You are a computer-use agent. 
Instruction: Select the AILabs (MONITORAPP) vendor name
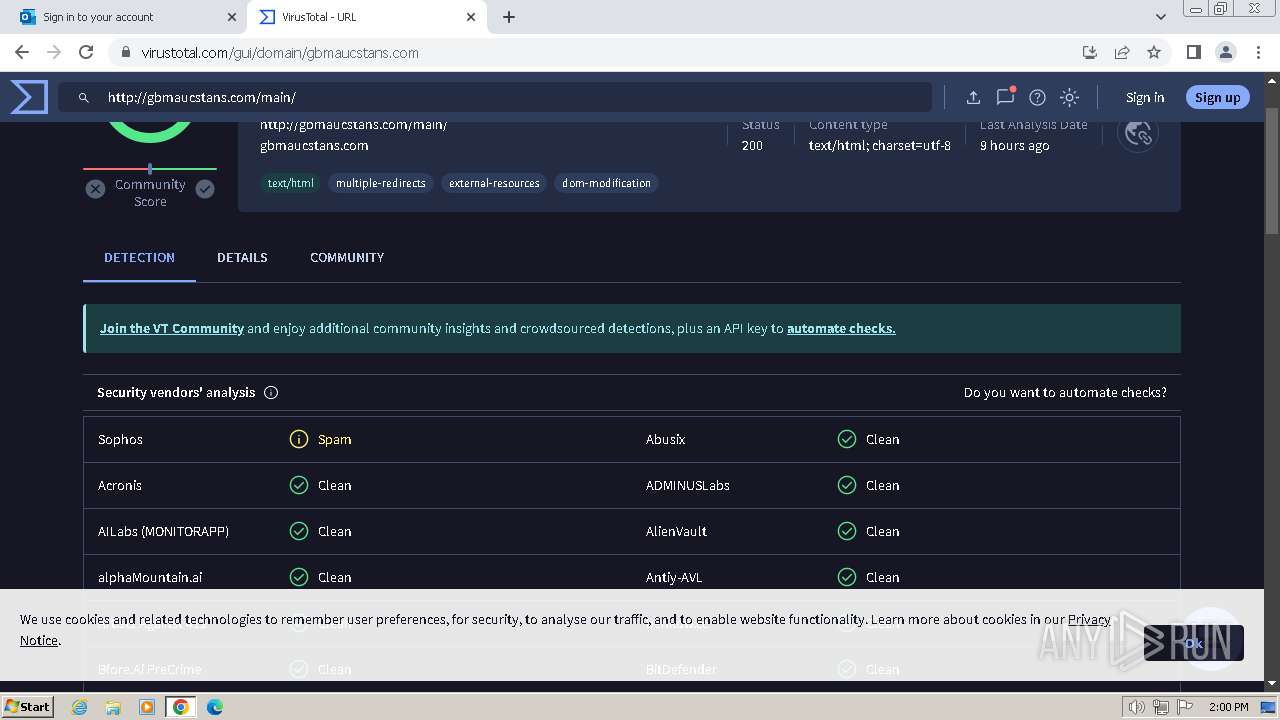(163, 531)
